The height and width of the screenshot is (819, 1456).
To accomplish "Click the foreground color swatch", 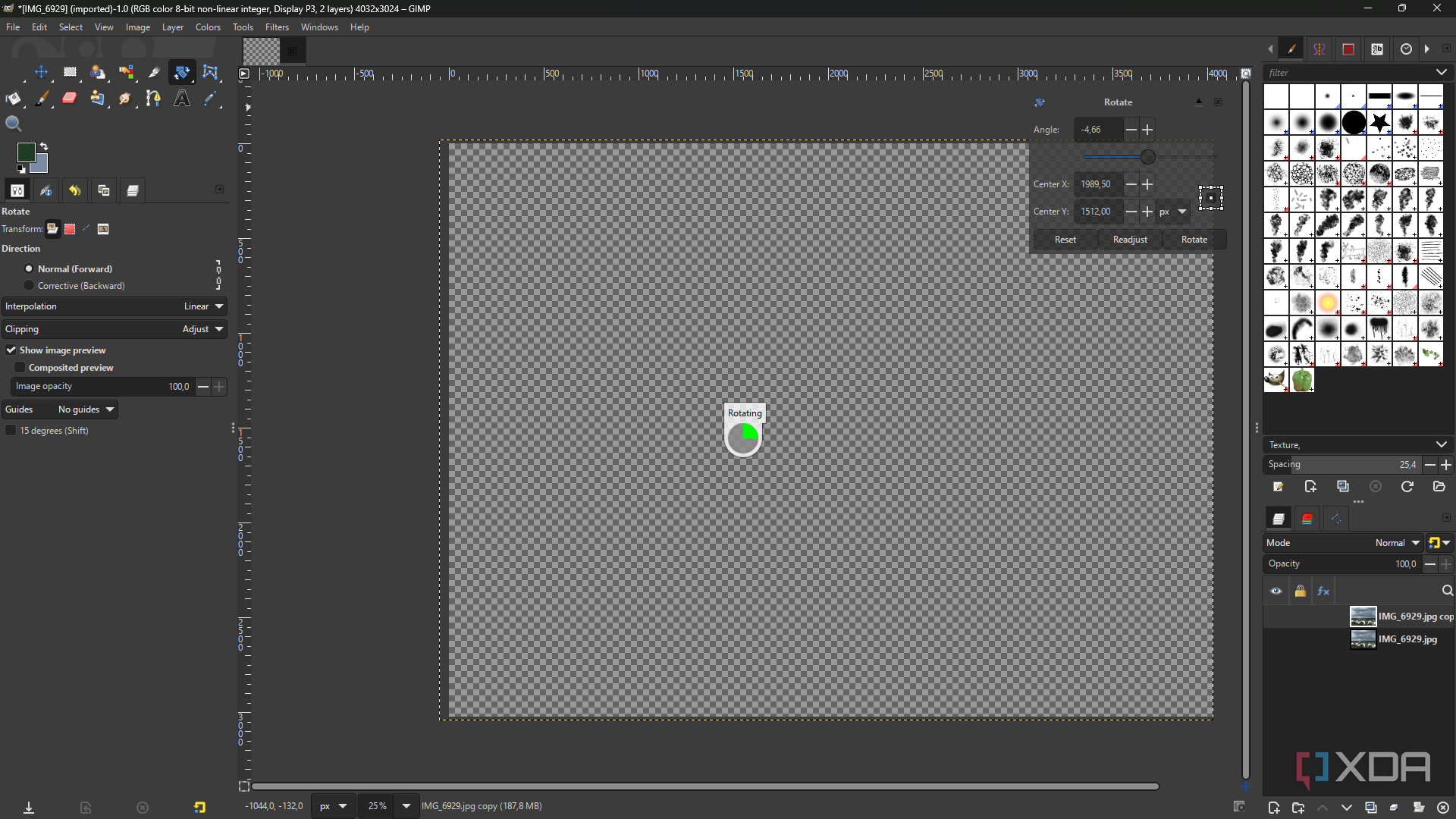I will (x=26, y=152).
